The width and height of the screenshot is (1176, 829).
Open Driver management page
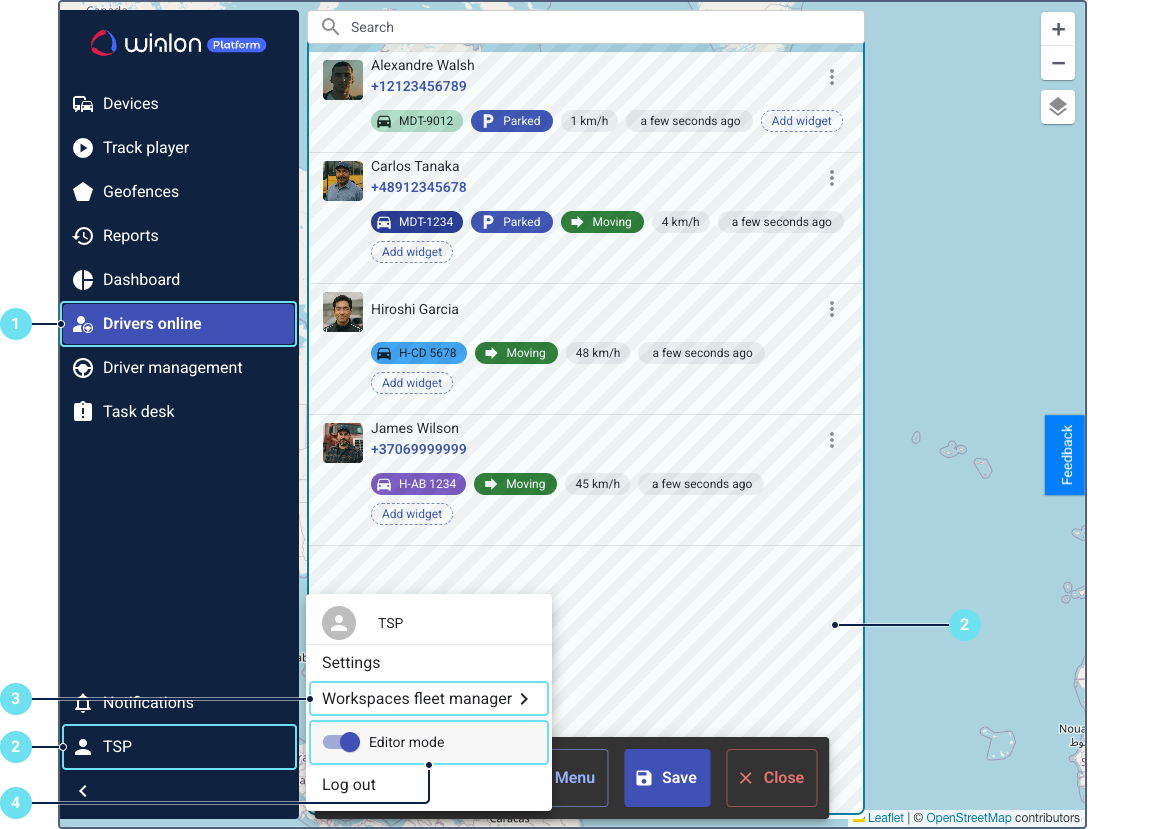(172, 368)
